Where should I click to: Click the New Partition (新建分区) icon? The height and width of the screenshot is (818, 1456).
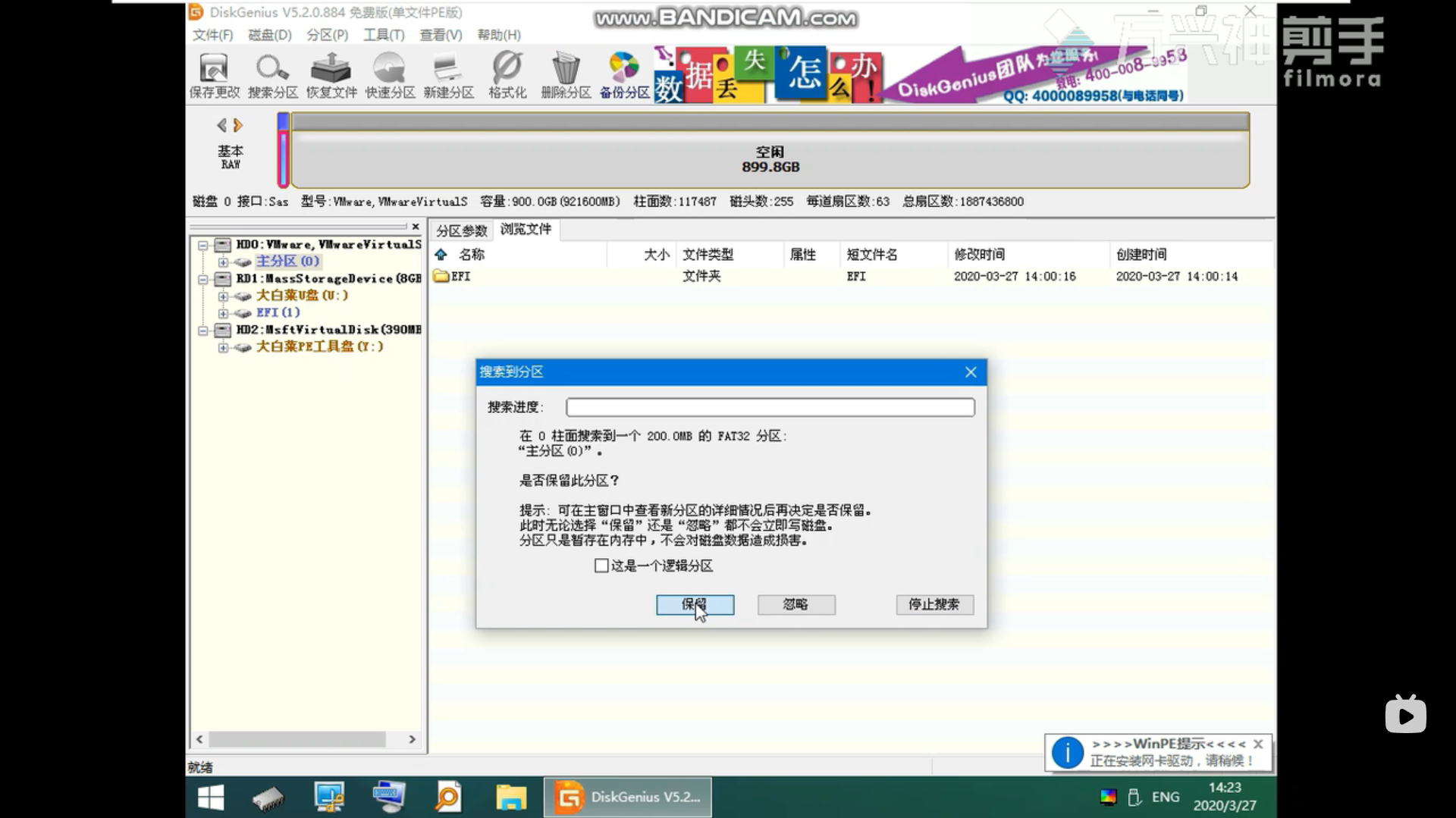(448, 76)
